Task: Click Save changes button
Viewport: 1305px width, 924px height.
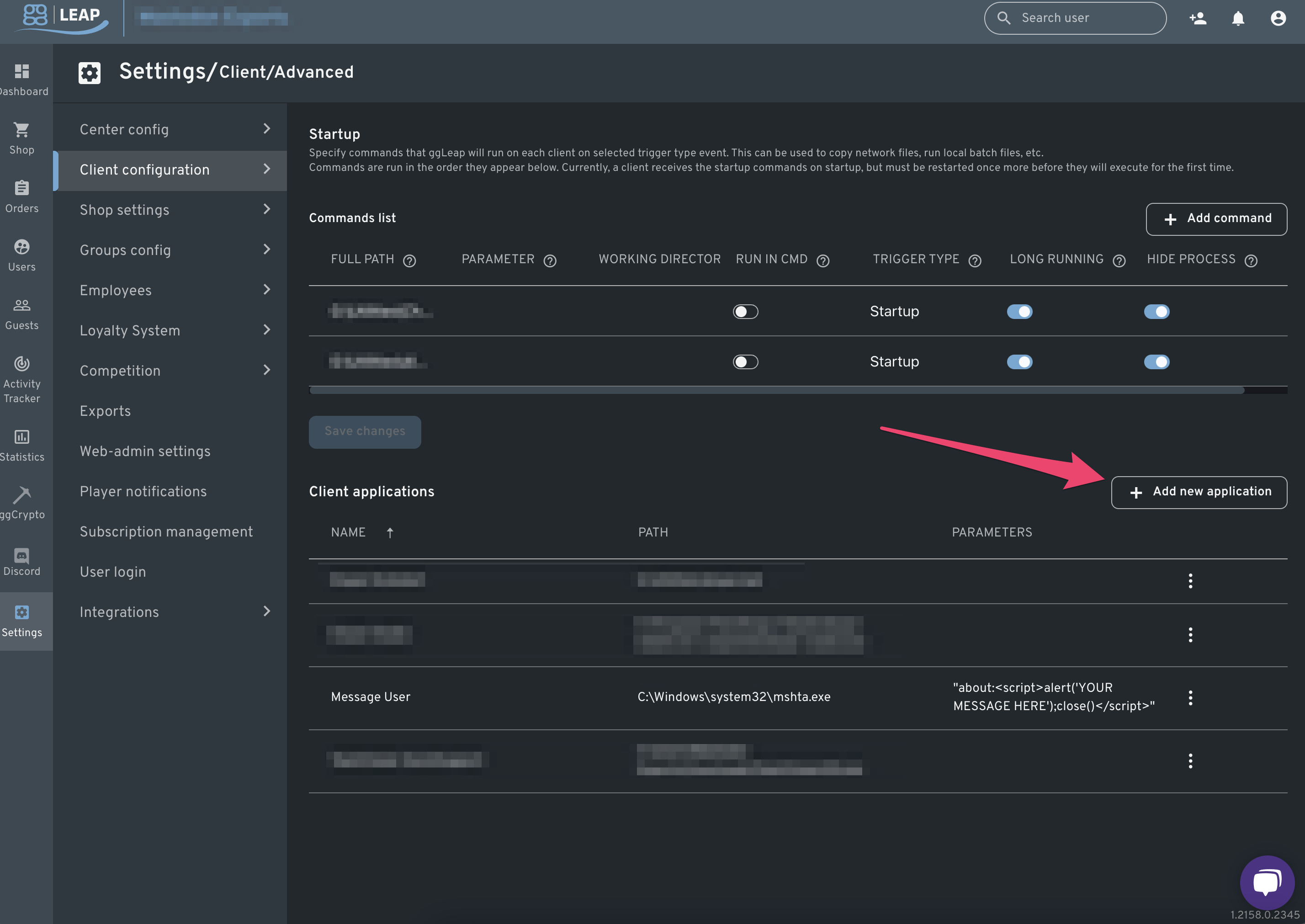Action: [x=365, y=432]
